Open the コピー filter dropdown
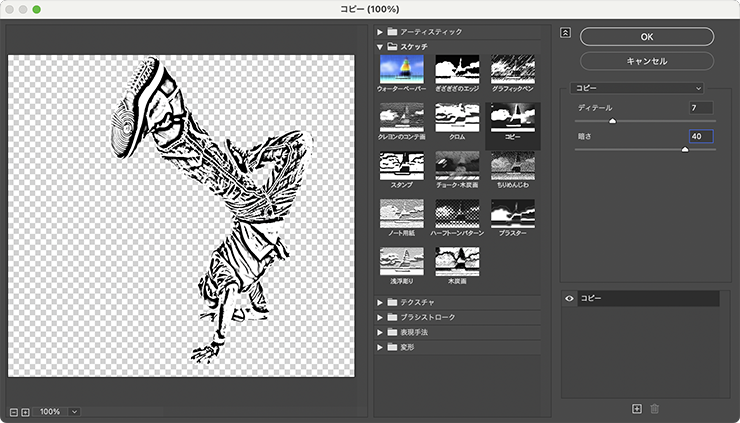The image size is (740, 423). pos(637,88)
